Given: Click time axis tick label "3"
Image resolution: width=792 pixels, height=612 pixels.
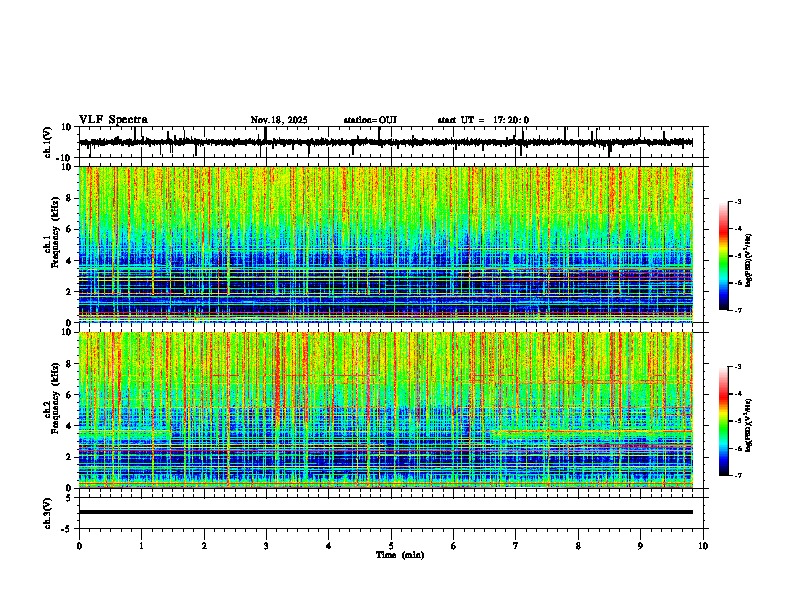Looking at the screenshot, I should pyautogui.click(x=266, y=546).
